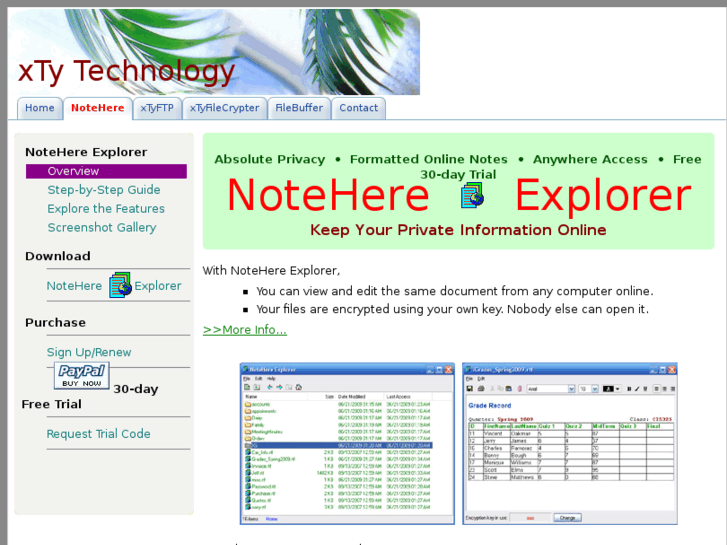Select Overview in the sidebar
The height and width of the screenshot is (545, 727).
(x=106, y=171)
